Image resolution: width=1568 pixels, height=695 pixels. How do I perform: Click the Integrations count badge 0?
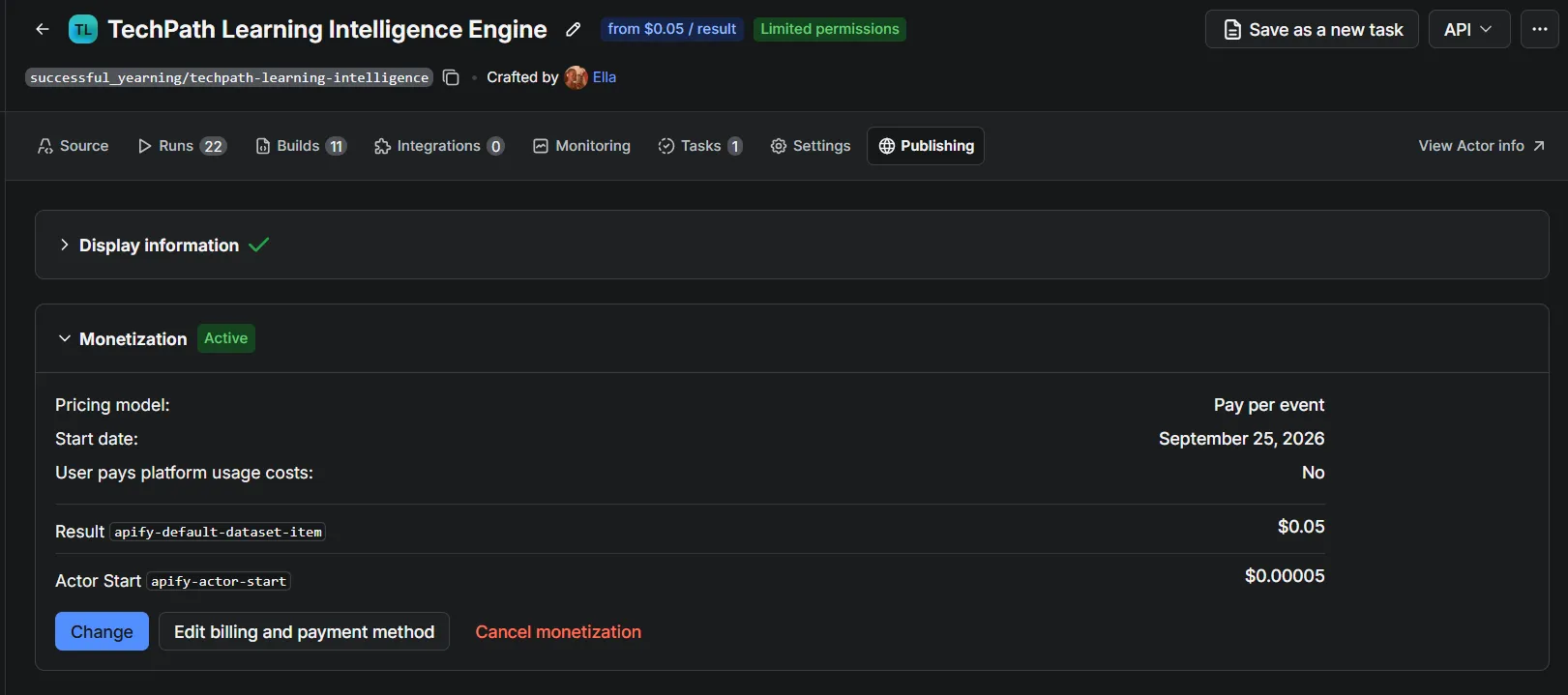[x=495, y=146]
